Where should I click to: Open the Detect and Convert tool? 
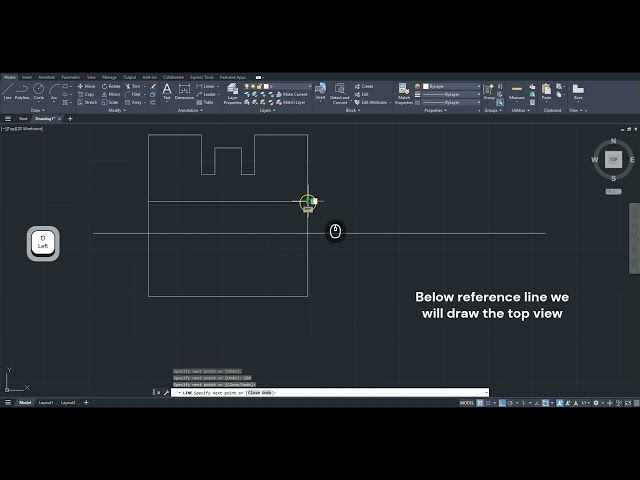click(340, 94)
